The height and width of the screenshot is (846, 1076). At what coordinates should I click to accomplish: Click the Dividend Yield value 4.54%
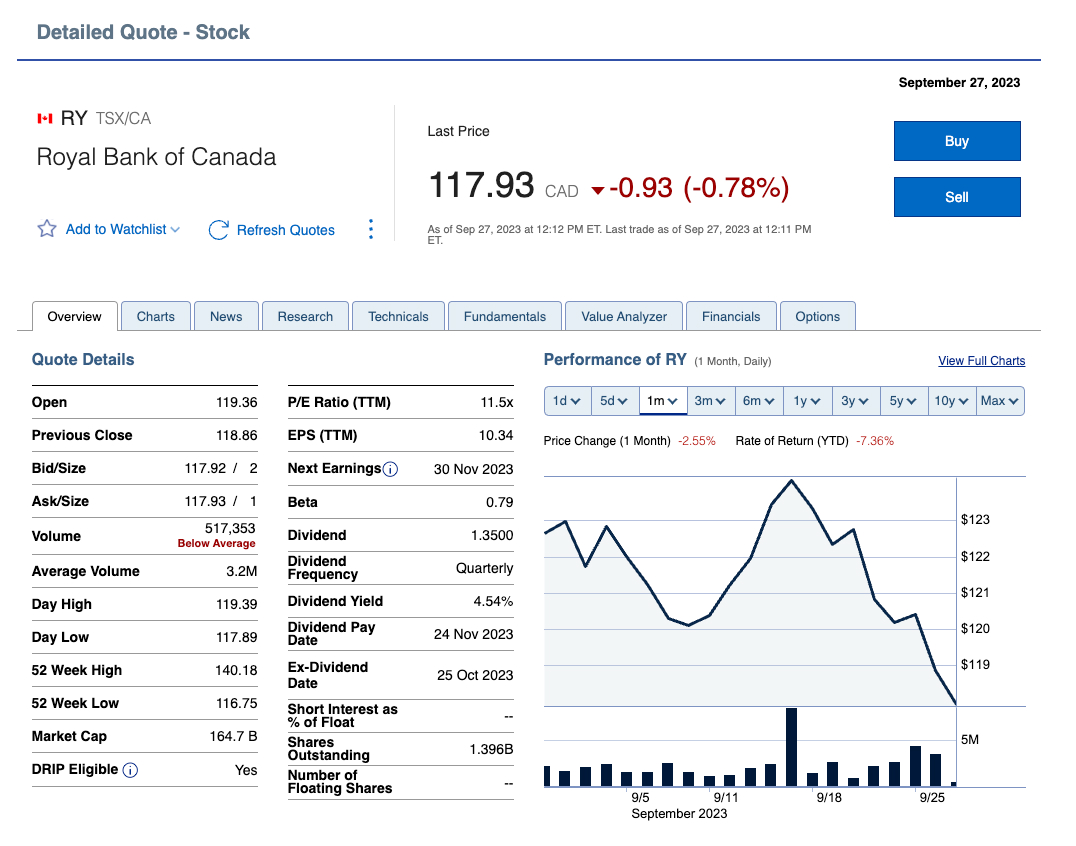click(x=493, y=601)
